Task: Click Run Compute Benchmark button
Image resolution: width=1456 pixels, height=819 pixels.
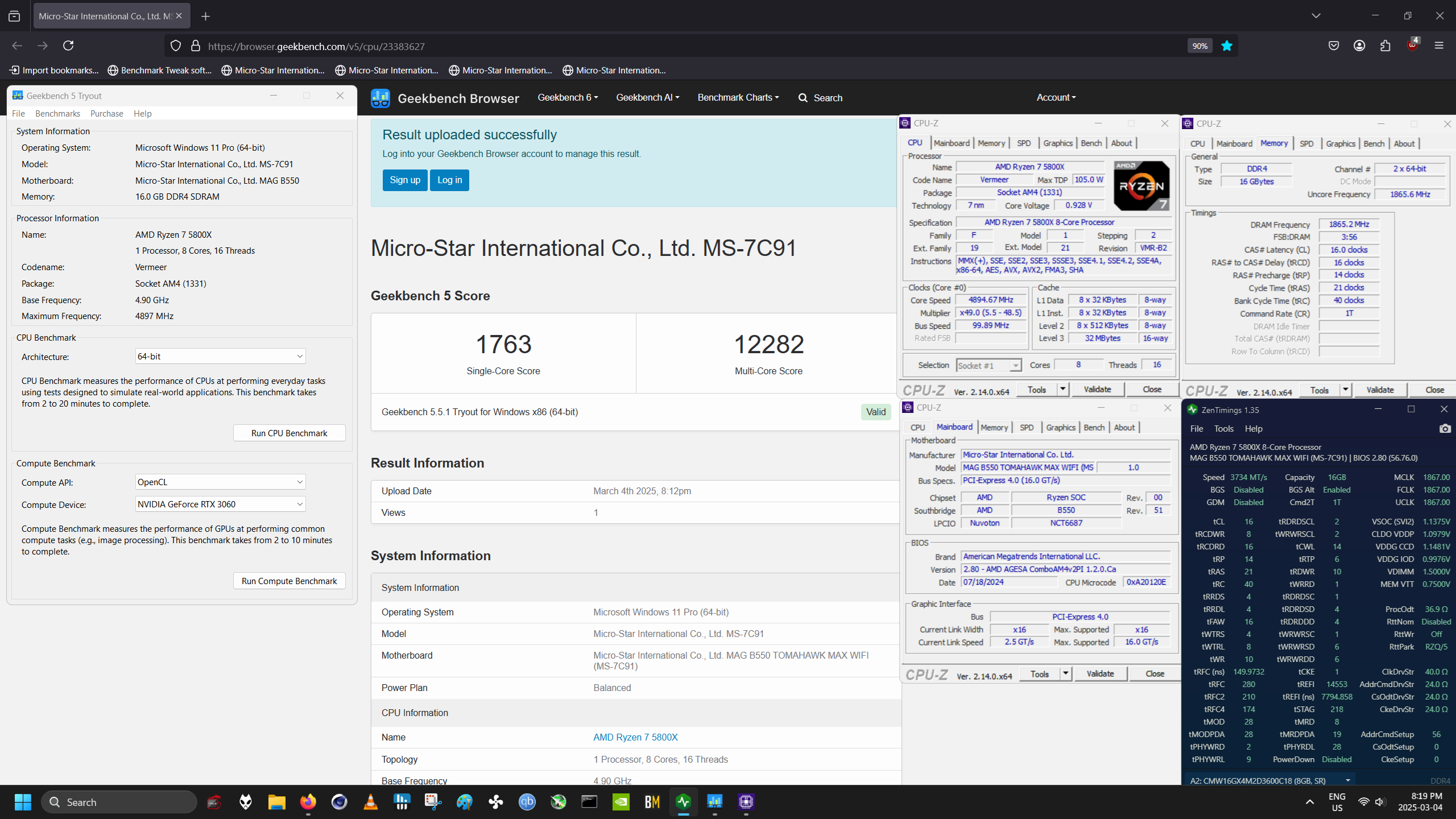Action: pyautogui.click(x=289, y=581)
